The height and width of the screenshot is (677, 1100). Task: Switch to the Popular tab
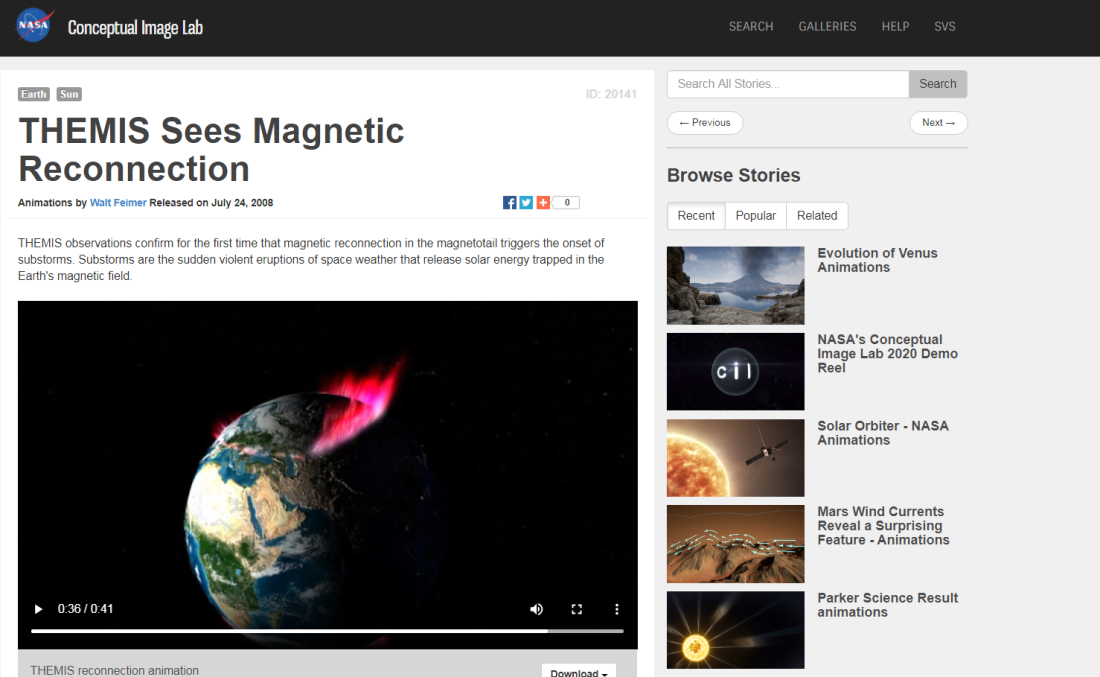756,216
